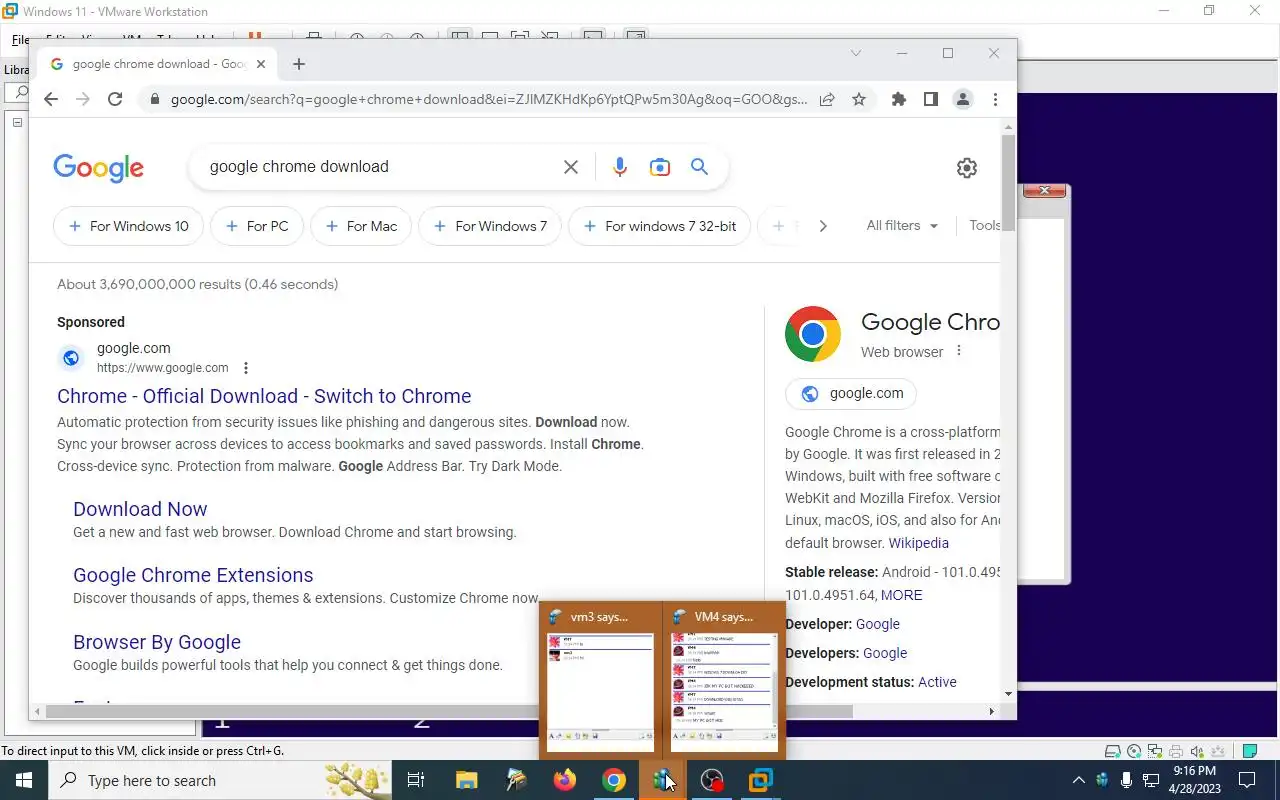Click the Chrome logo in knowledge panel
Viewport: 1280px width, 800px height.
813,334
